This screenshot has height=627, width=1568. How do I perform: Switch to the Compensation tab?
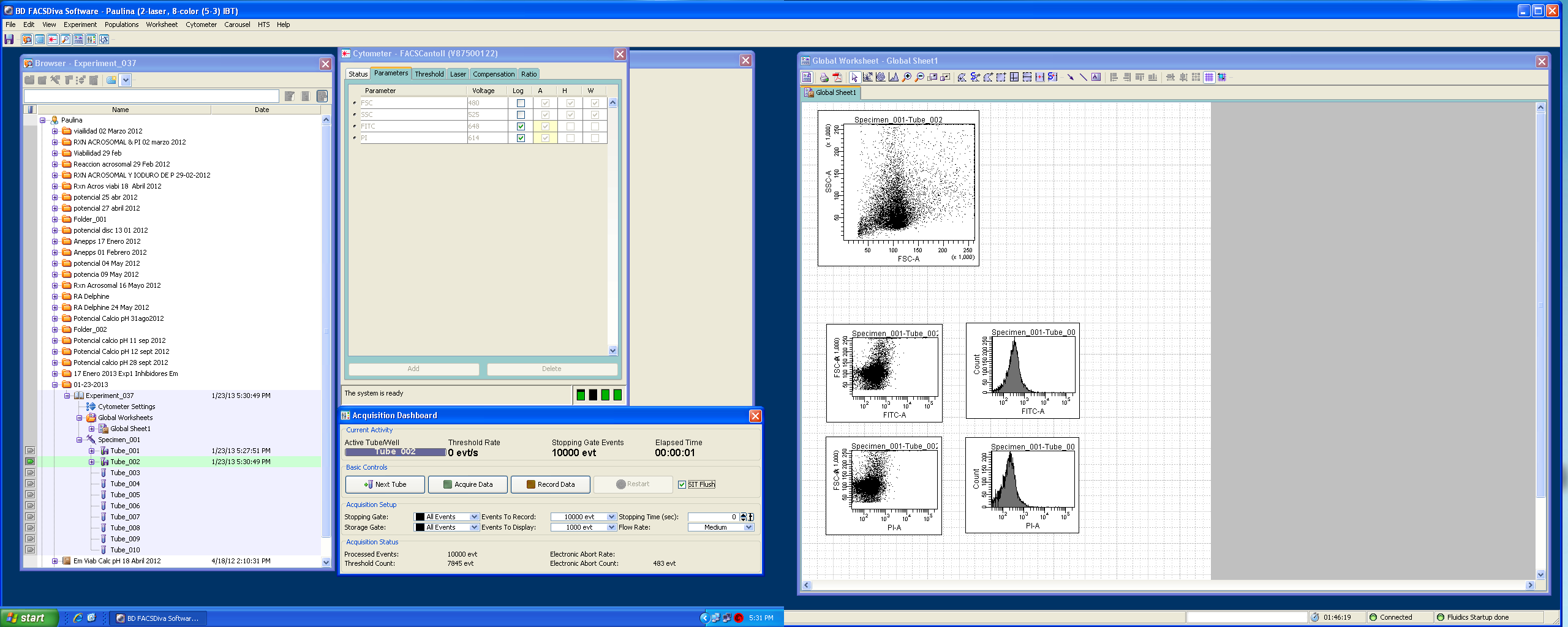493,74
